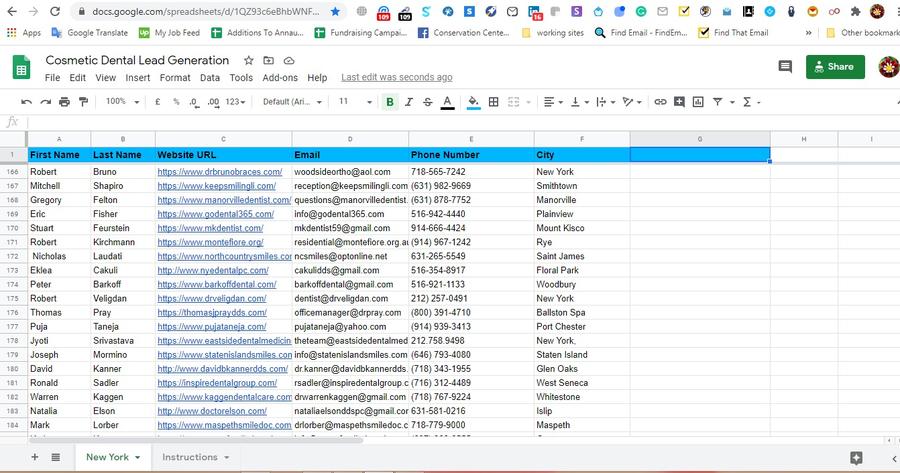Open the zoom 100% dropdown

(122, 102)
